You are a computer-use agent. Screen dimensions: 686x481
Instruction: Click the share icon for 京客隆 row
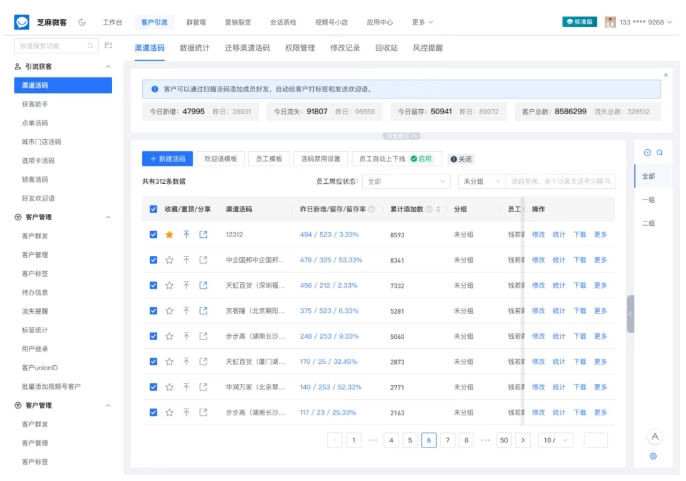click(x=203, y=311)
